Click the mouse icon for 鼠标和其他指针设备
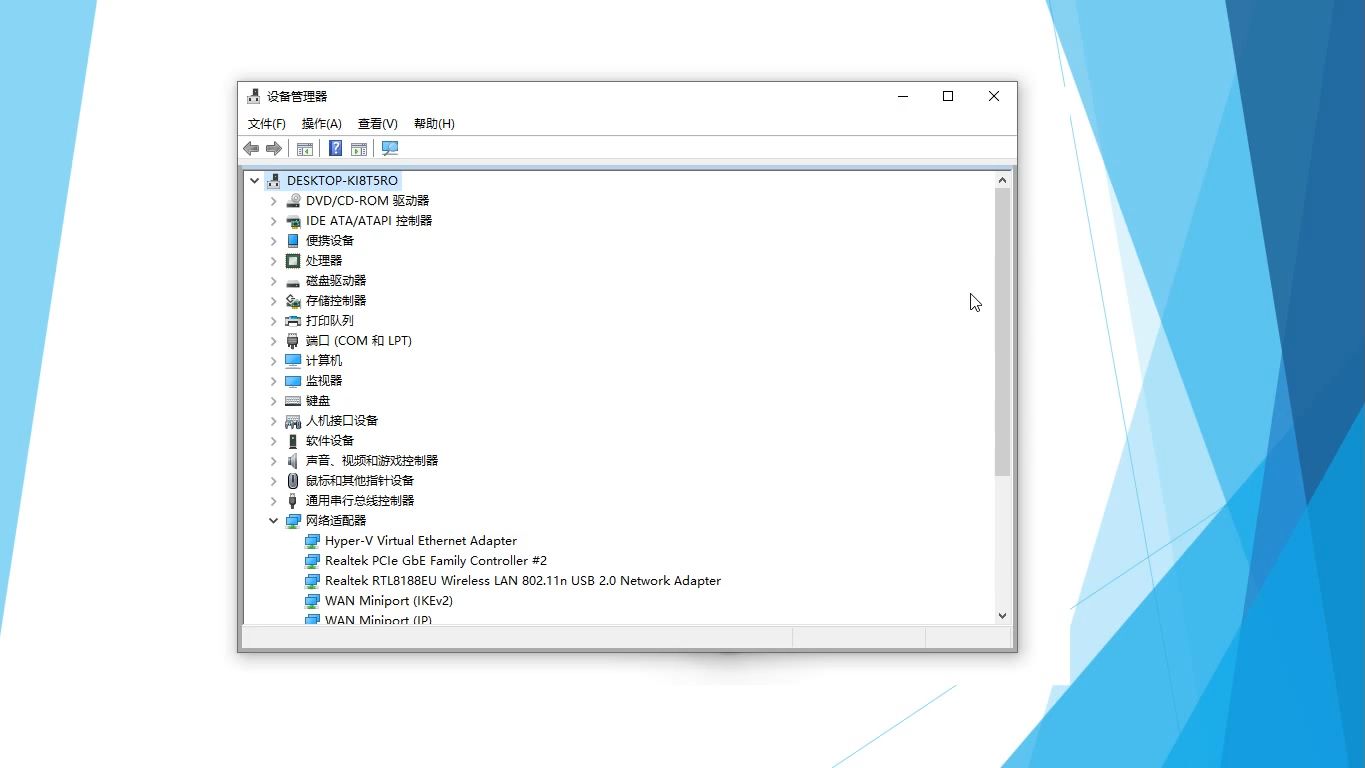 pos(293,481)
